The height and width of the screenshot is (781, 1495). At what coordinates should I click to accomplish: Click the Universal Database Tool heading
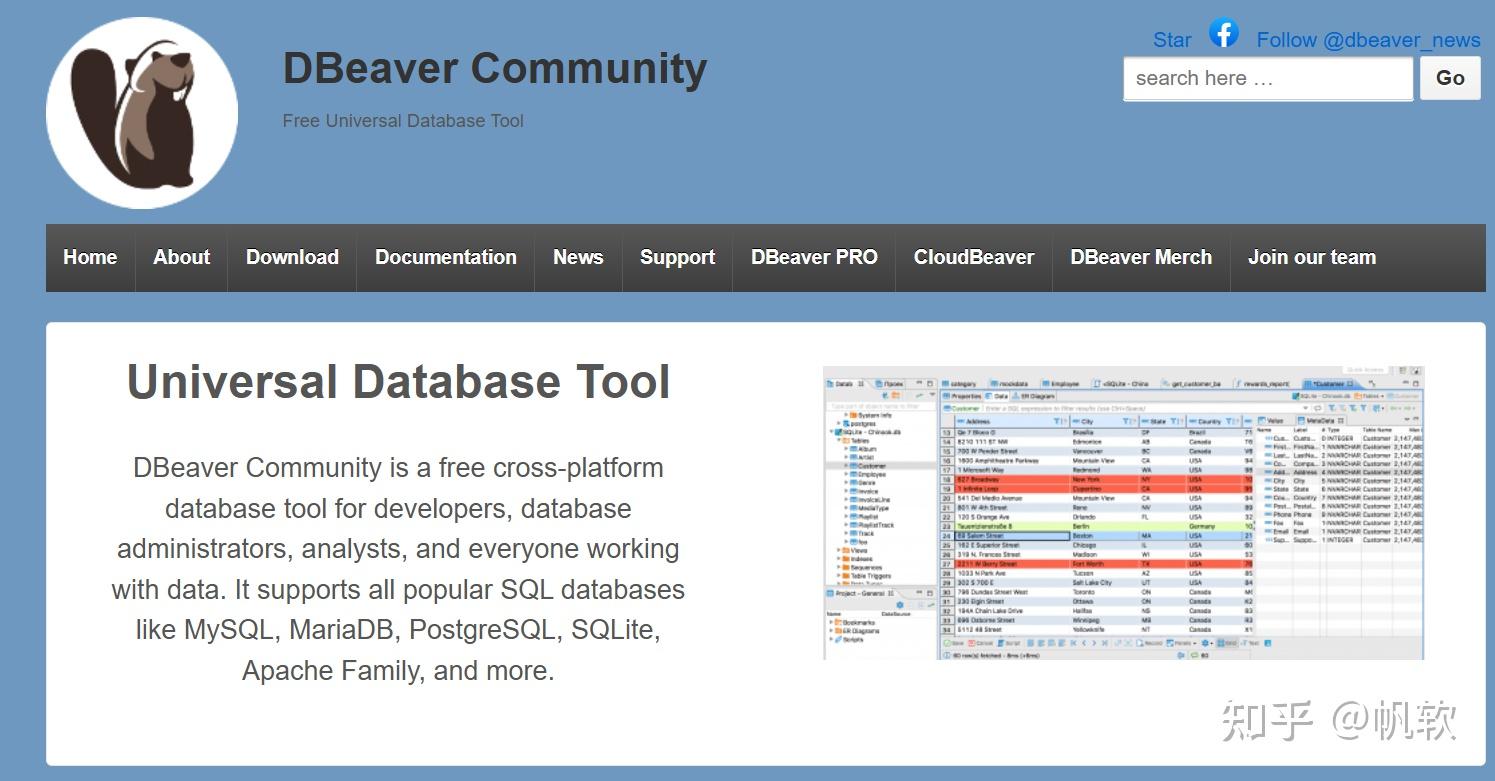point(398,382)
